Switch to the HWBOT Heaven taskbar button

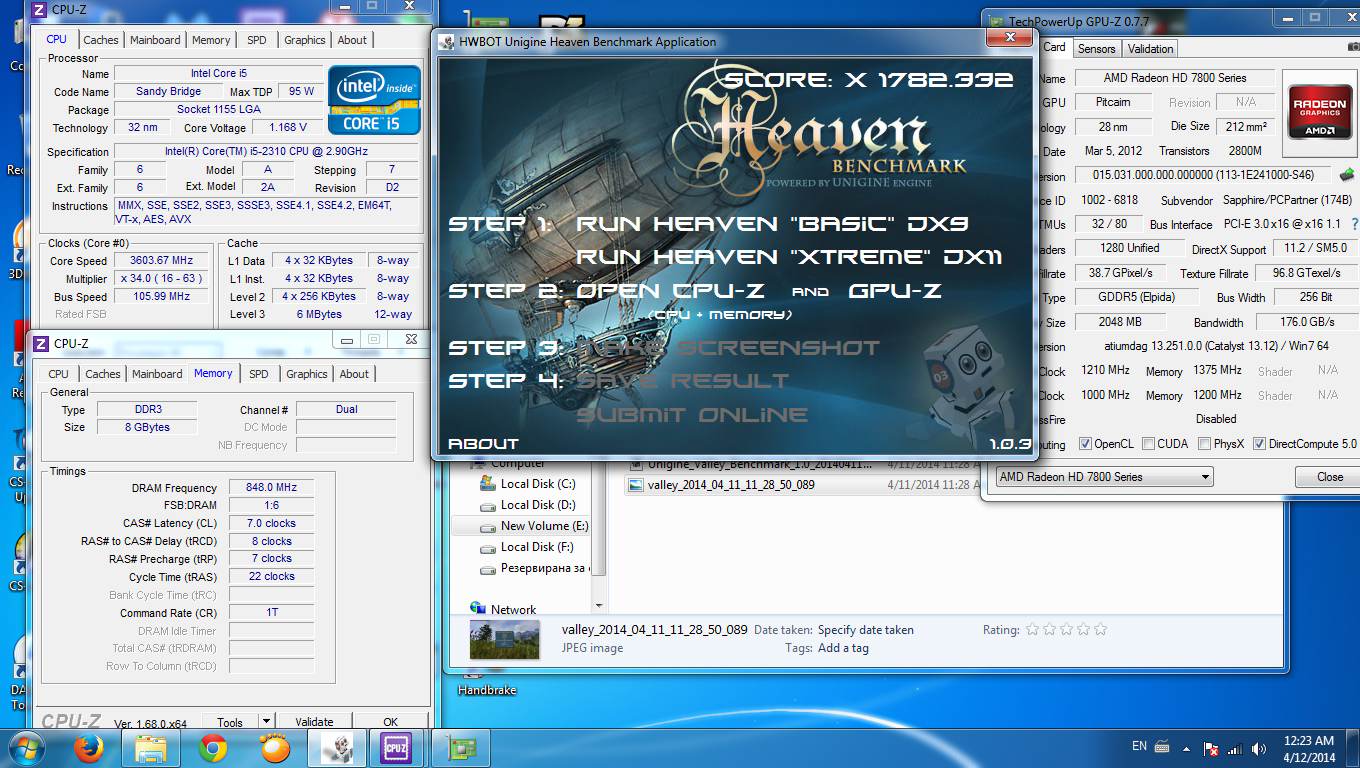click(336, 747)
